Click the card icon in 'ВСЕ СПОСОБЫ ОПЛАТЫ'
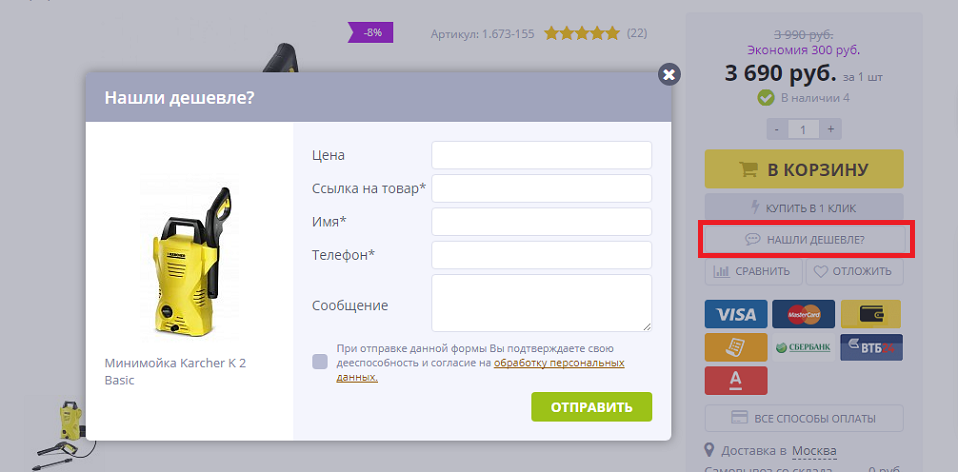The image size is (958, 472). pos(740,418)
